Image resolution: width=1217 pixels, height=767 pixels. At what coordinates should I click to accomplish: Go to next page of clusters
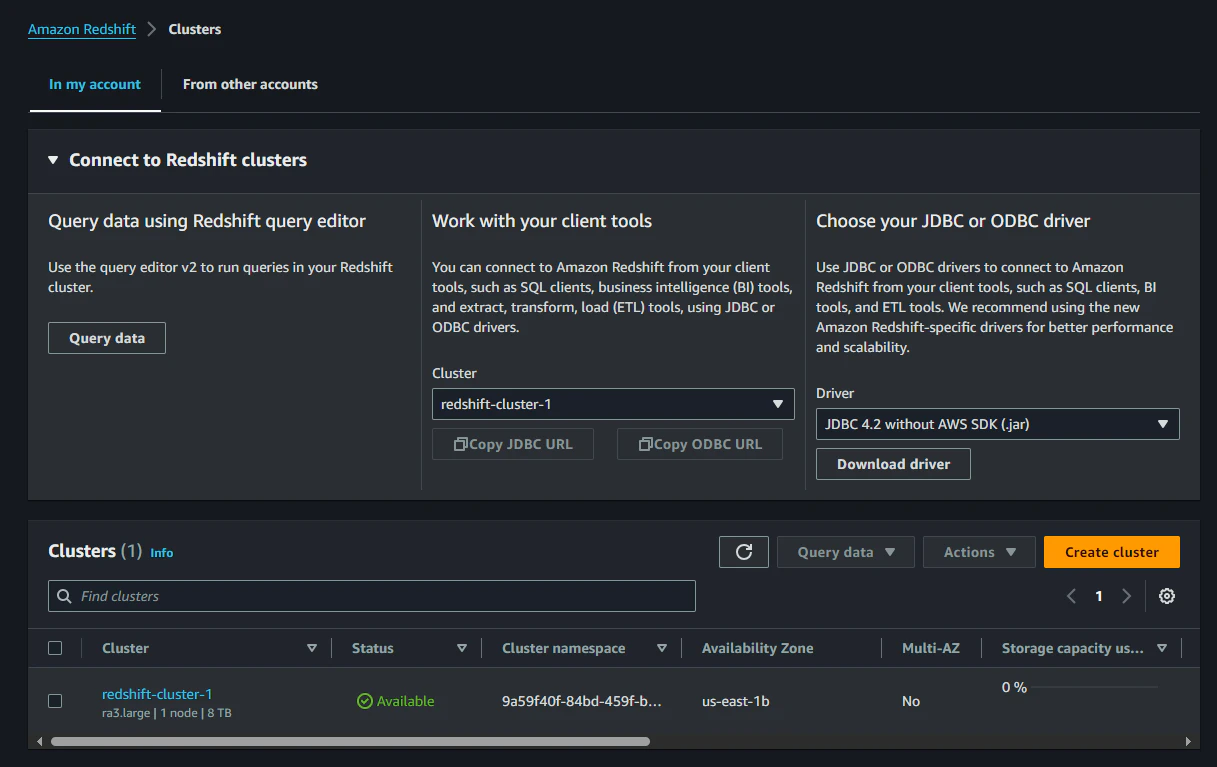1127,596
